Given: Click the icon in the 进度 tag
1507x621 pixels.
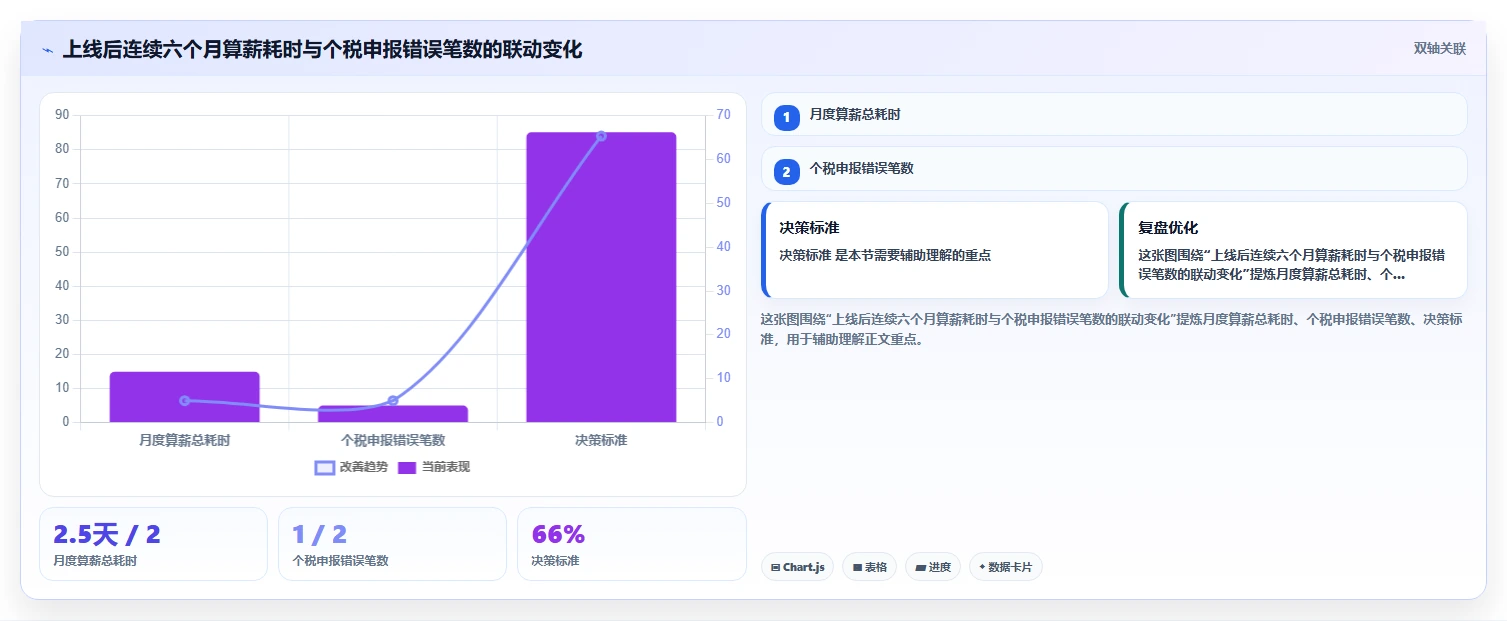Looking at the screenshot, I should (920, 567).
